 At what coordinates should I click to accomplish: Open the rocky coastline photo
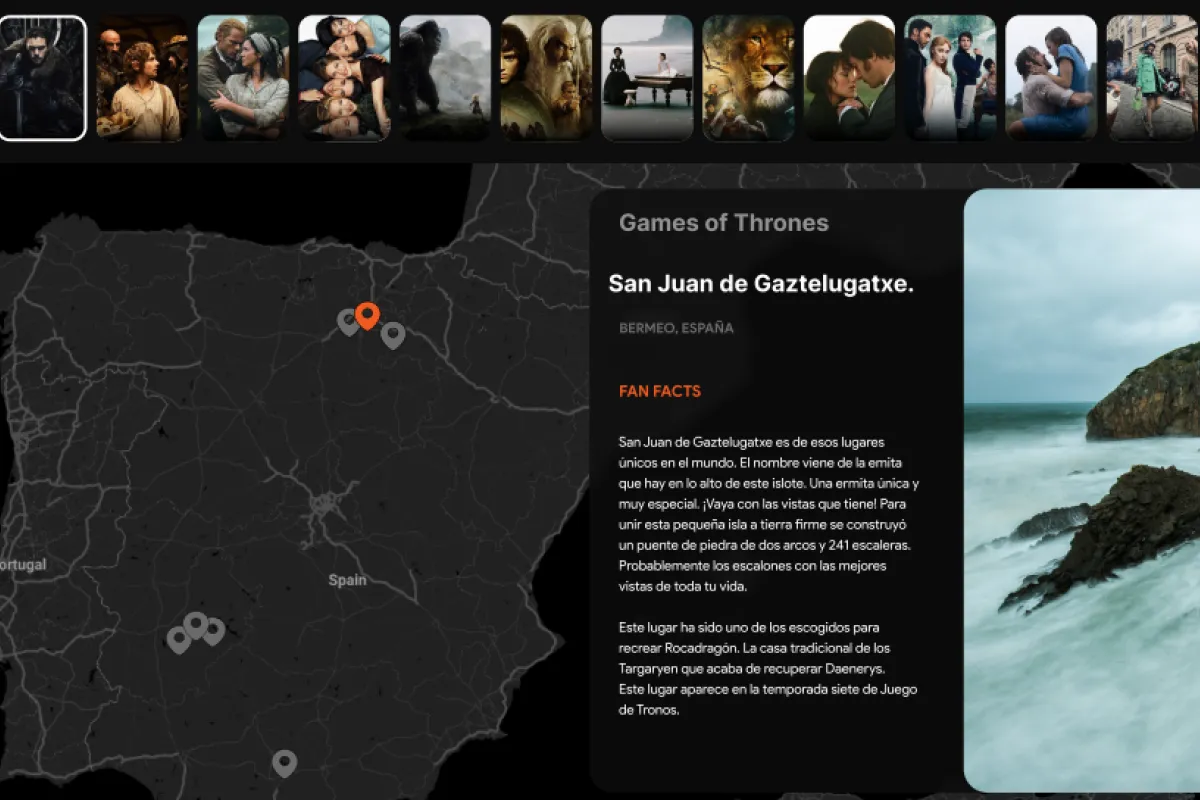[1081, 490]
